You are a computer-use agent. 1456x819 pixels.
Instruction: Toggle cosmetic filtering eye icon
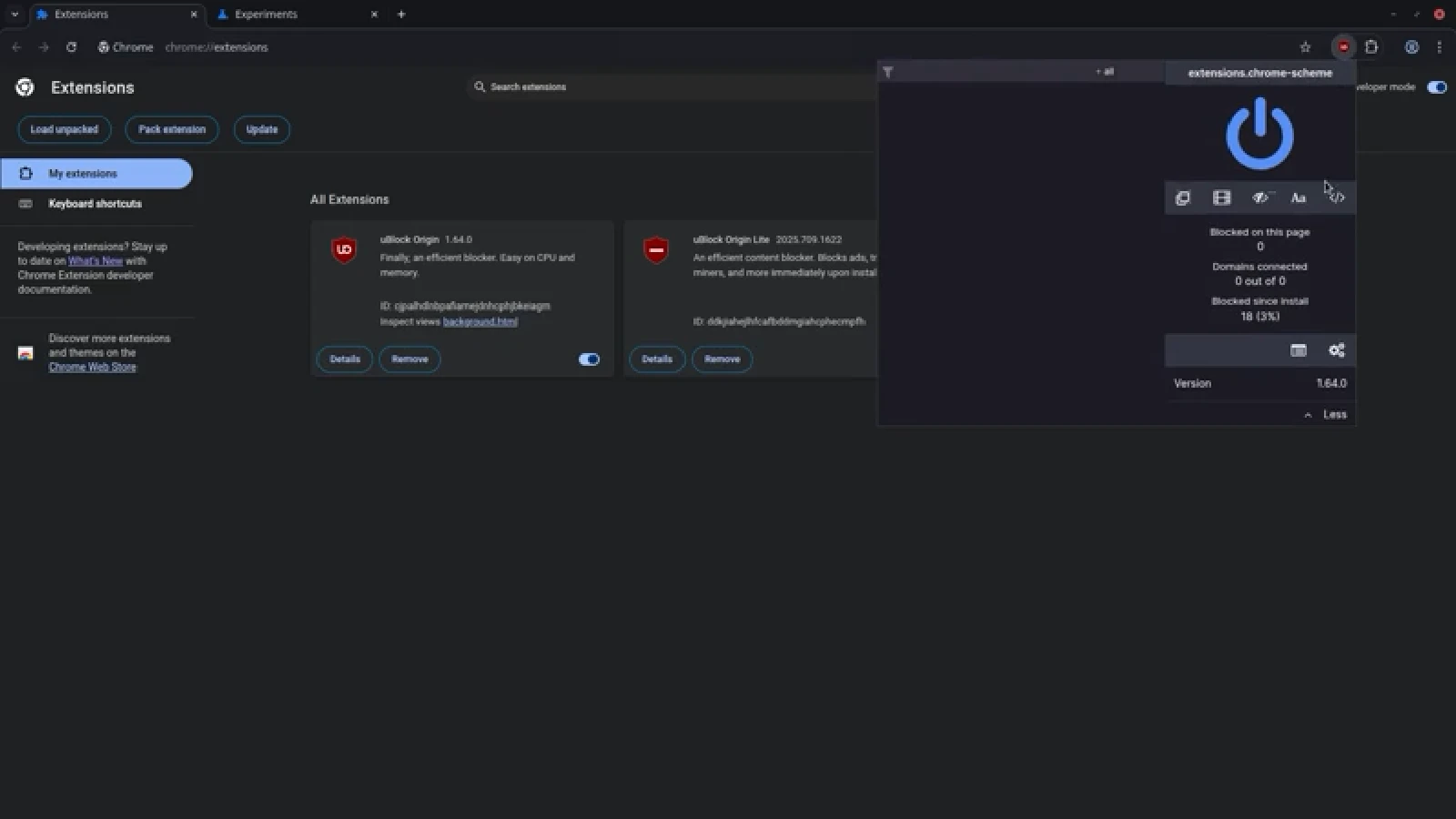pos(1260,197)
